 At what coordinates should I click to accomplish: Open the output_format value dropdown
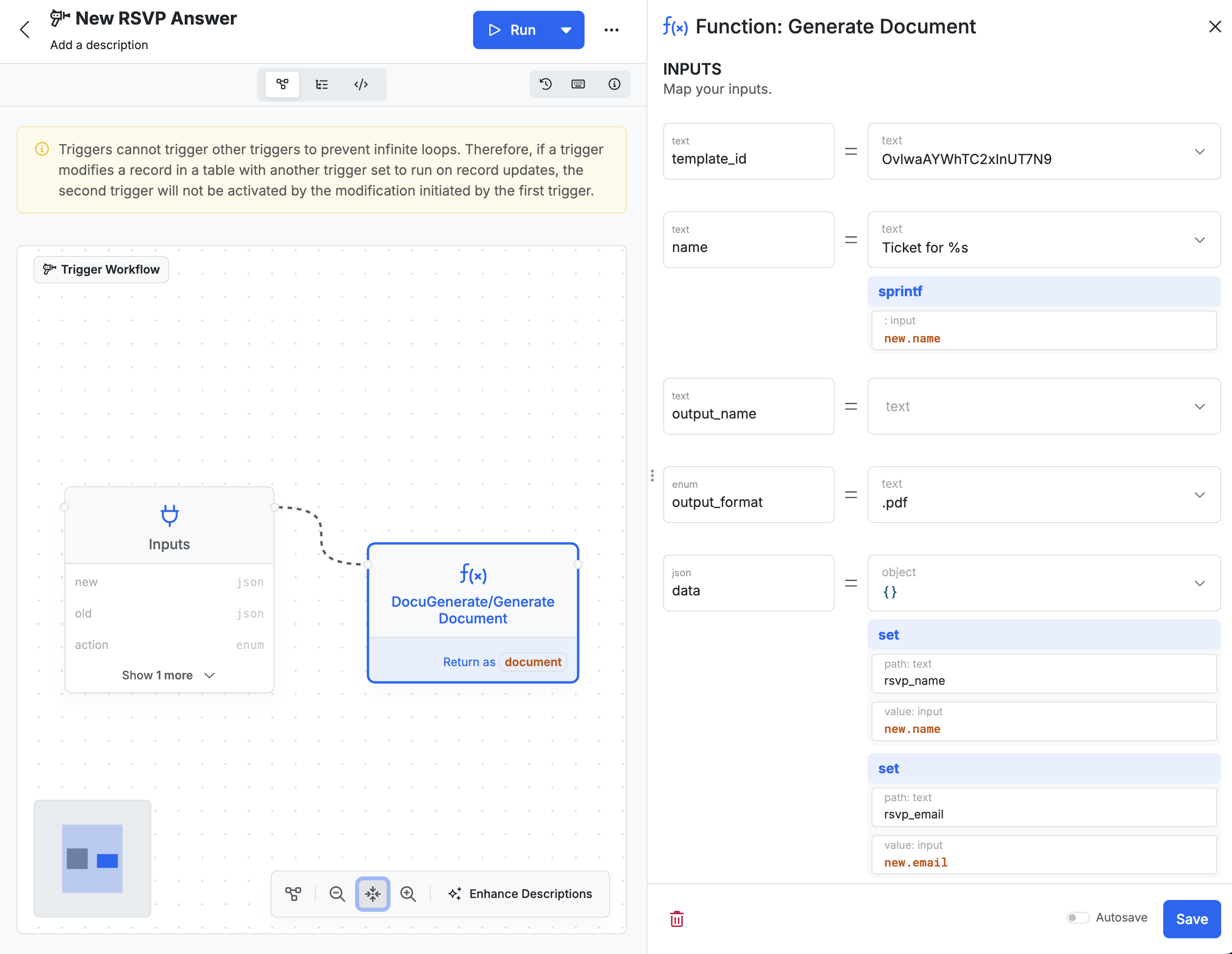click(x=1200, y=495)
